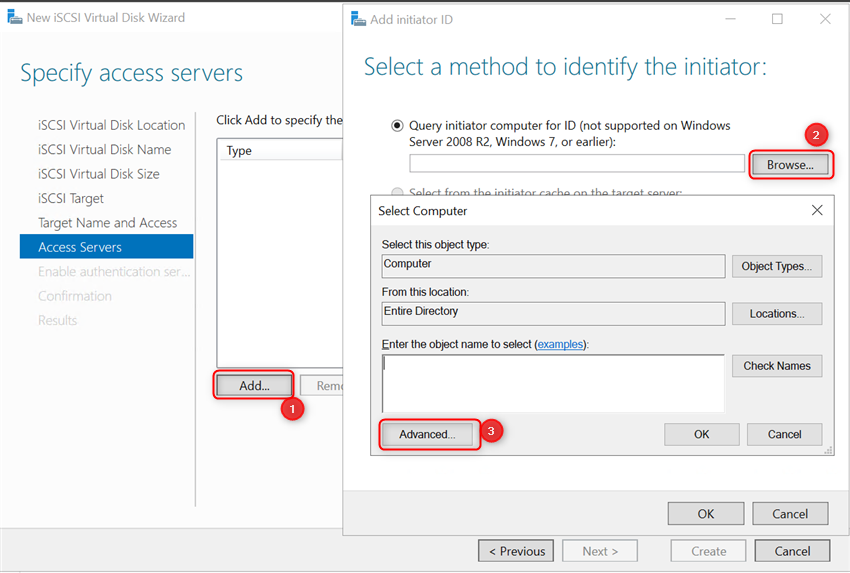Click the Next button in the wizard

[600, 551]
